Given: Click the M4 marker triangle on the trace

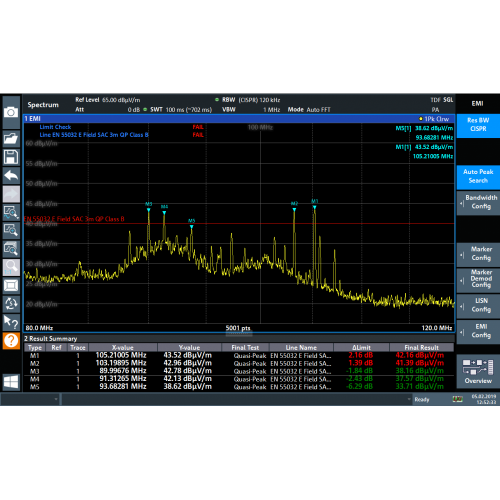Looking at the screenshot, I should tap(164, 213).
